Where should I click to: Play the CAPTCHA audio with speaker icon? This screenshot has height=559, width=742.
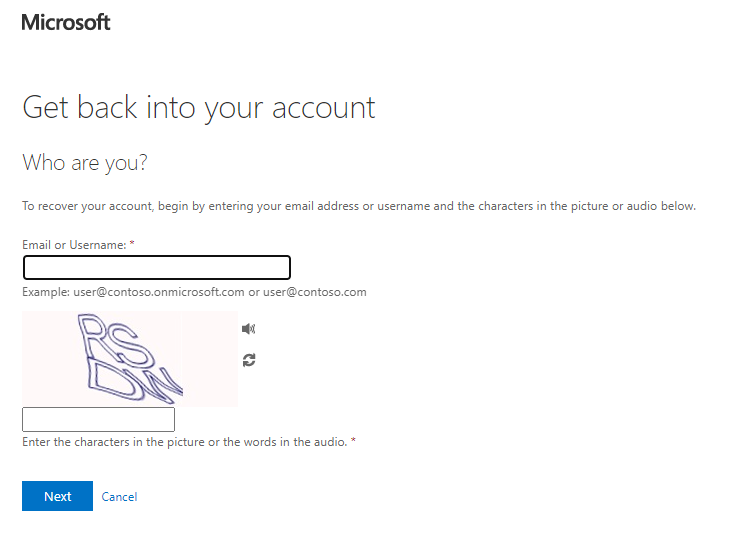click(248, 328)
